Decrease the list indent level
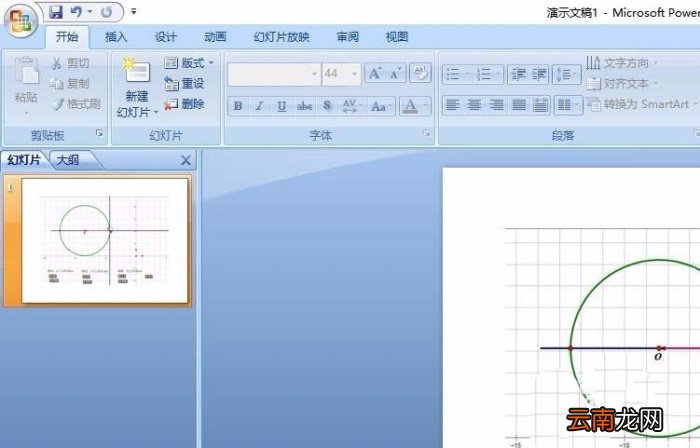 pos(518,74)
